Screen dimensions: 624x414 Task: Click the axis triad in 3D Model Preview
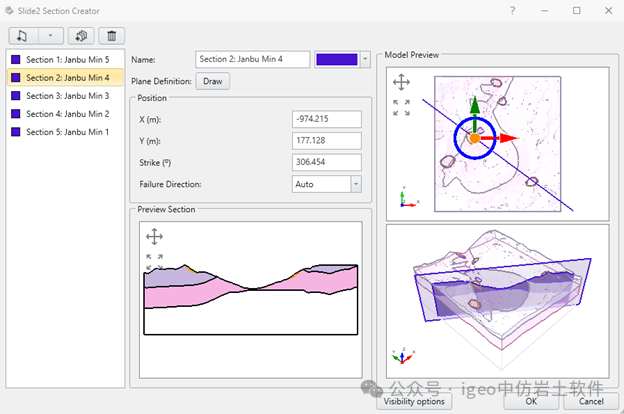point(403,355)
